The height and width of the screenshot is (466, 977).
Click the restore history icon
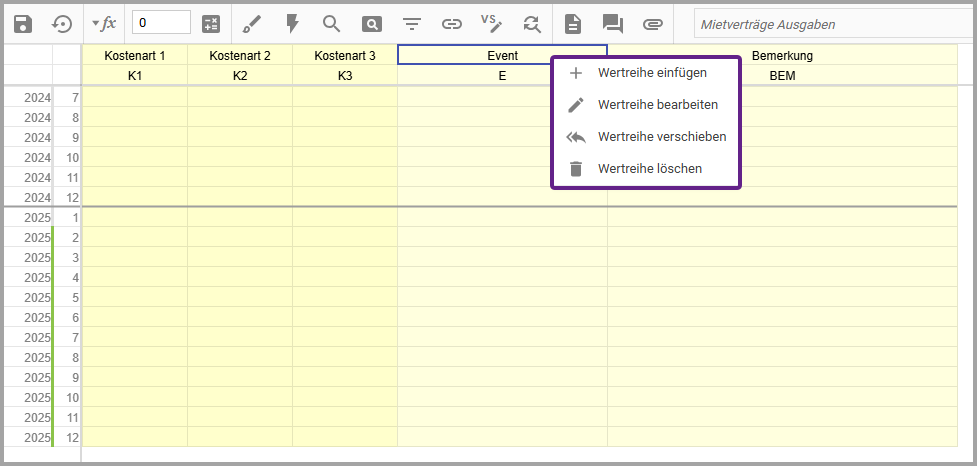(62, 23)
